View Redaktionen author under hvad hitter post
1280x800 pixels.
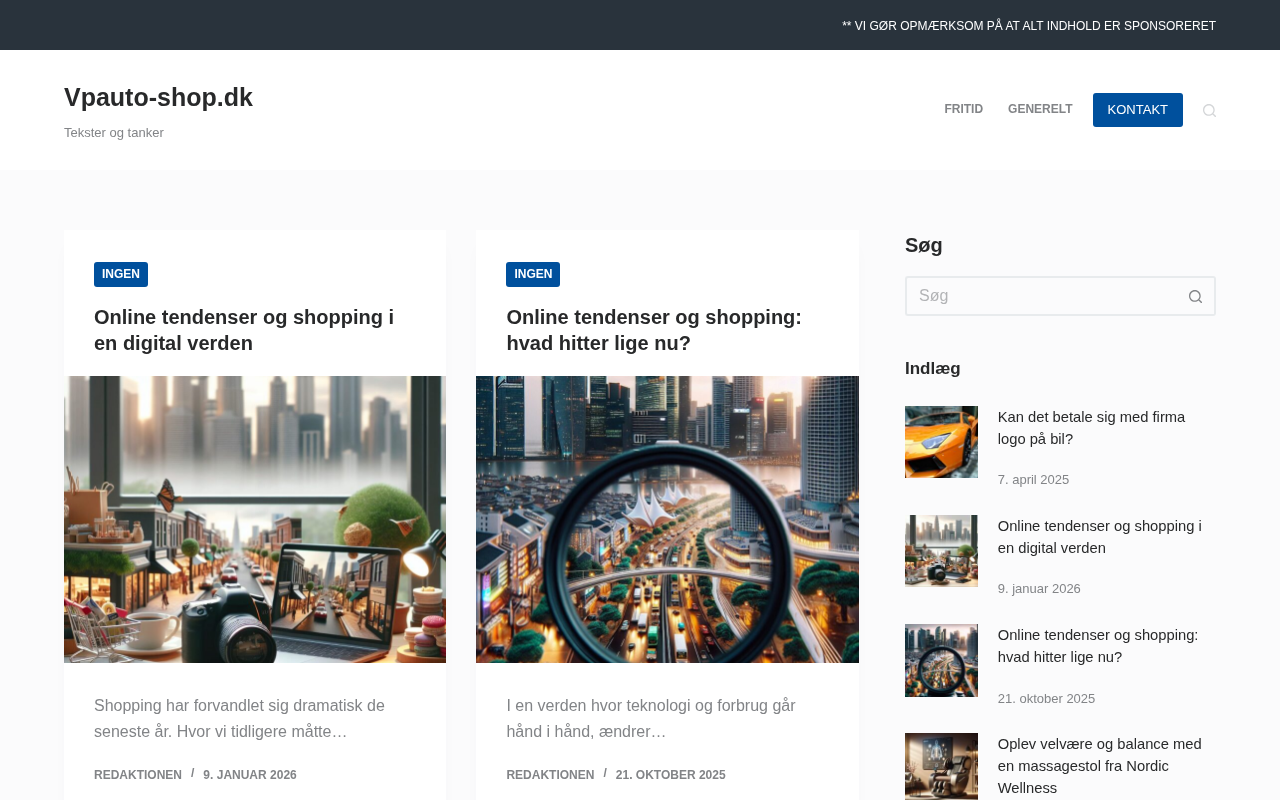coord(550,775)
